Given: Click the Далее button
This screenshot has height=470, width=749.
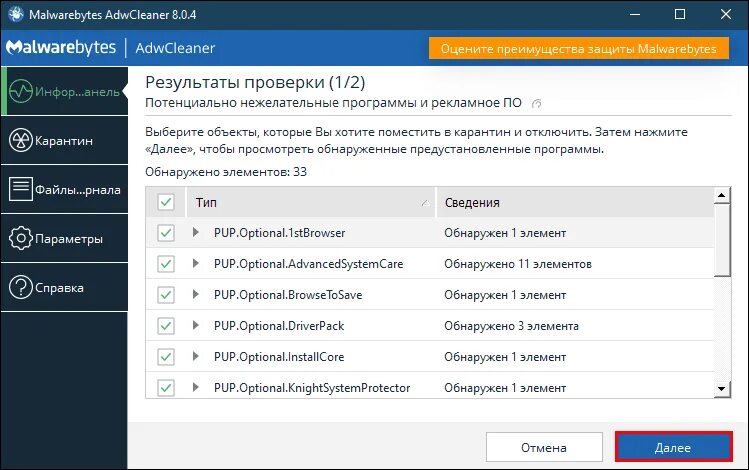Looking at the screenshot, I should click(673, 447).
